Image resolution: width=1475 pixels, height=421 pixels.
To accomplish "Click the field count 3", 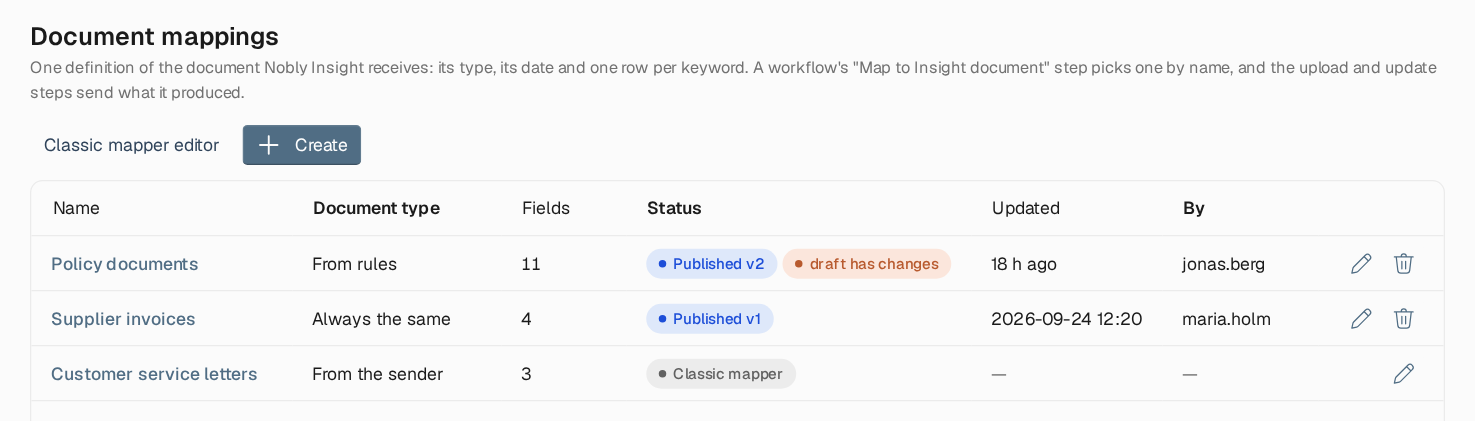I will click(x=526, y=374).
